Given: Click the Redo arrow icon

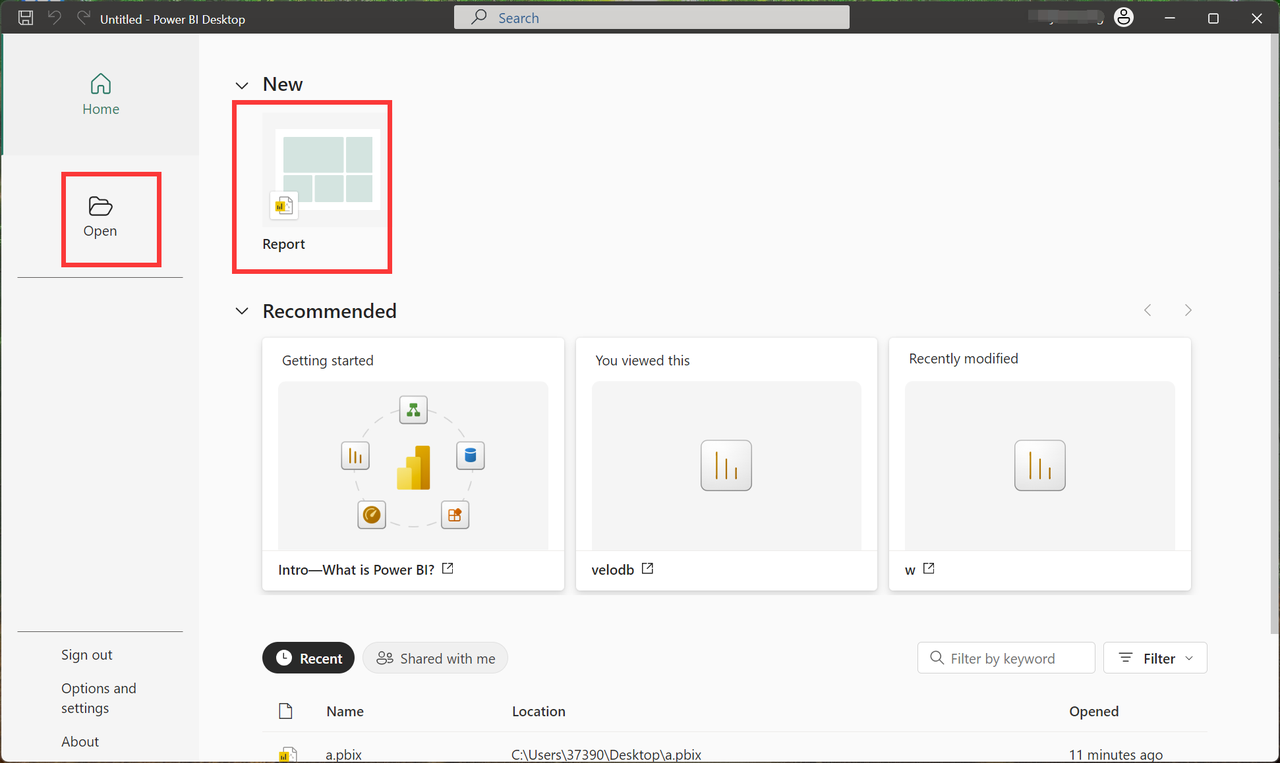Looking at the screenshot, I should (x=83, y=18).
